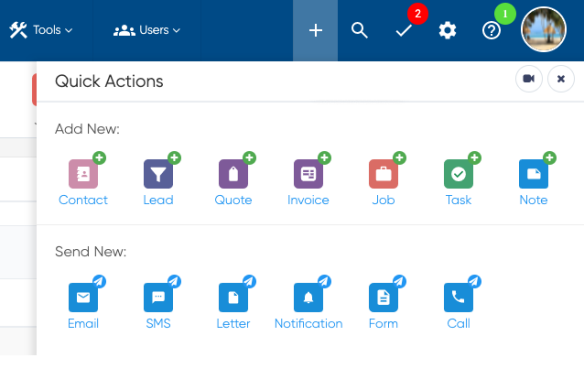Add a new Note
This screenshot has width=584, height=390.
coord(534,179)
